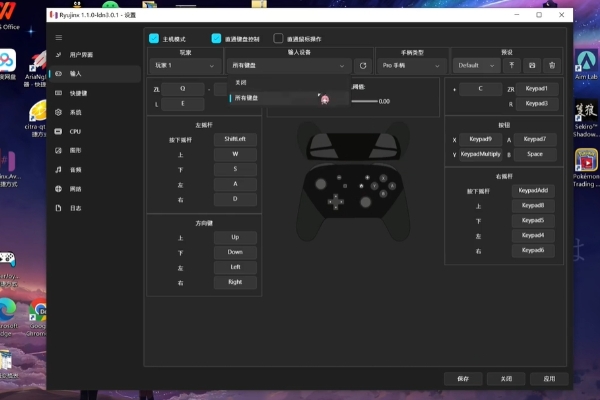Open the CPU settings page

(x=75, y=131)
